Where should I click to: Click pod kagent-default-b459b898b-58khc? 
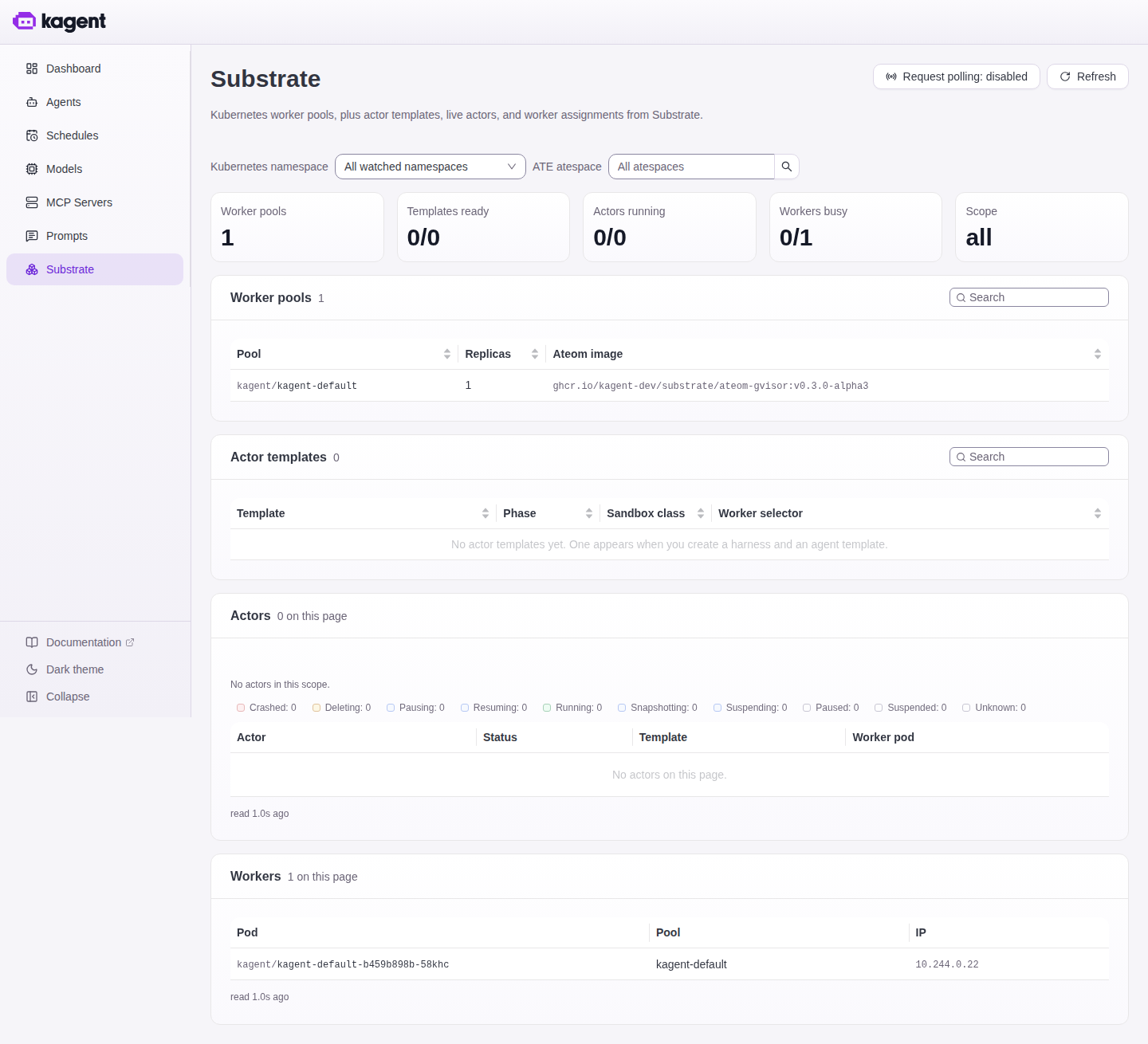tap(343, 964)
